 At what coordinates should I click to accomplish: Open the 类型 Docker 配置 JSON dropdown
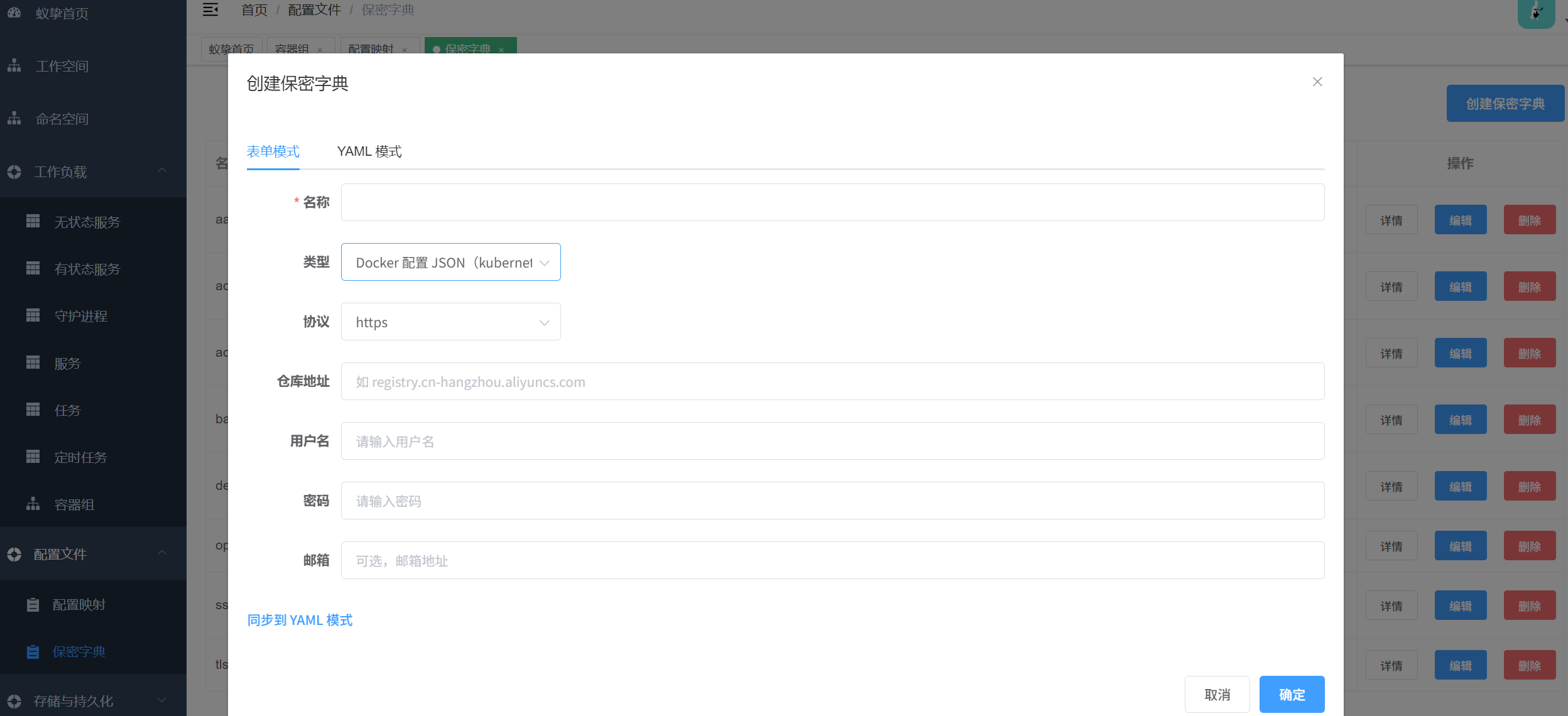[450, 263]
